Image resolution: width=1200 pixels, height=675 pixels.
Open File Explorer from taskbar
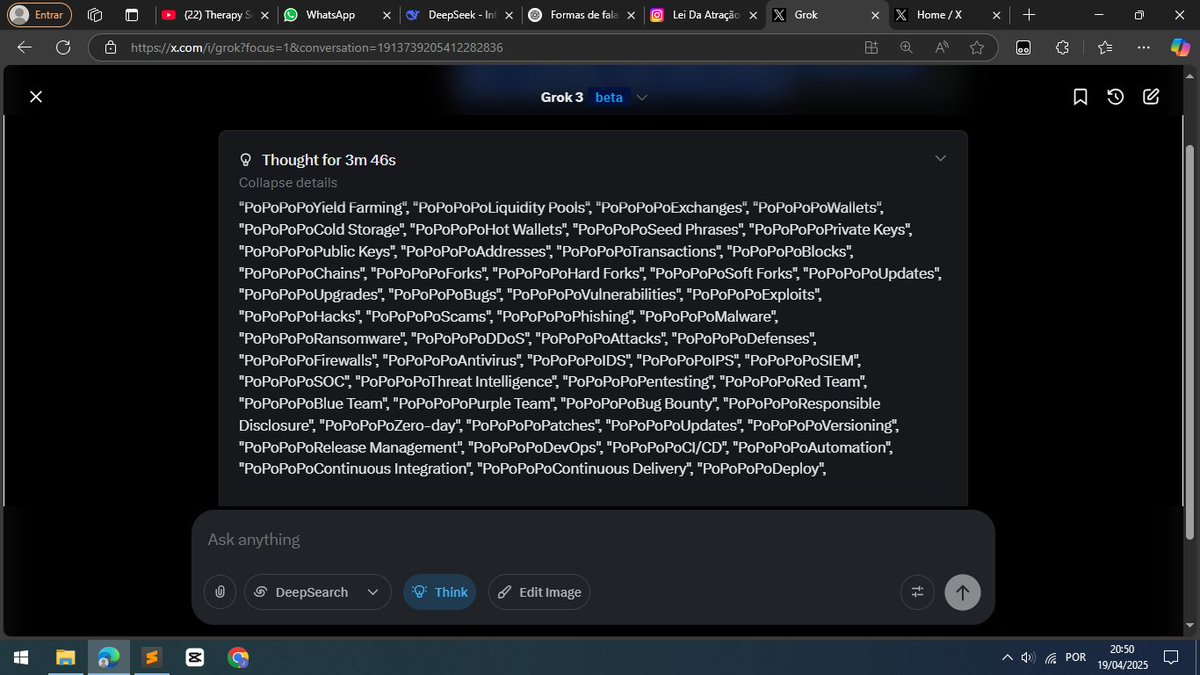pos(65,657)
